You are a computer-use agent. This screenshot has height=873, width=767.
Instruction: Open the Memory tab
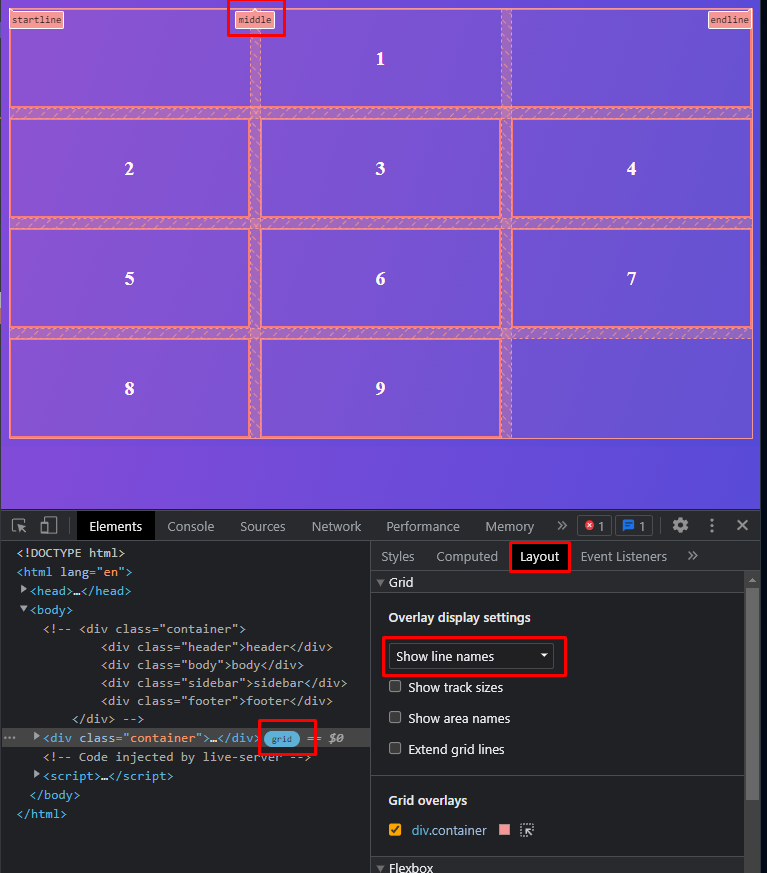(509, 526)
